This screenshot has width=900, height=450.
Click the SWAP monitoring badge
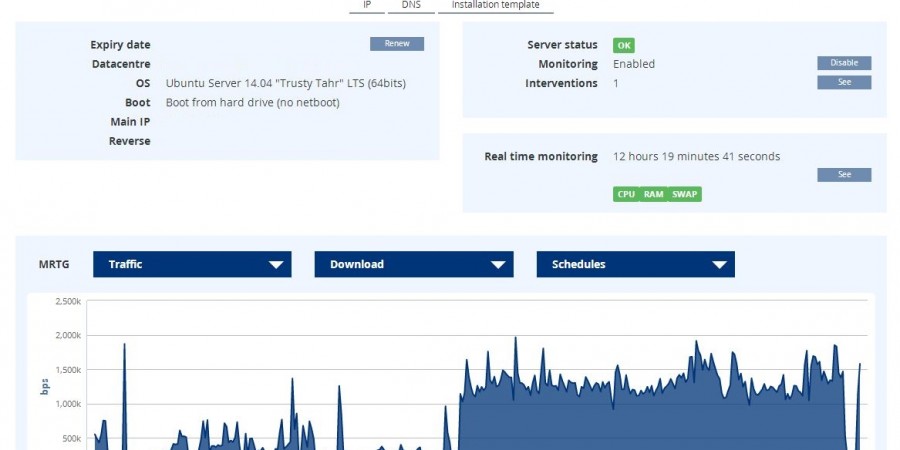(x=684, y=194)
